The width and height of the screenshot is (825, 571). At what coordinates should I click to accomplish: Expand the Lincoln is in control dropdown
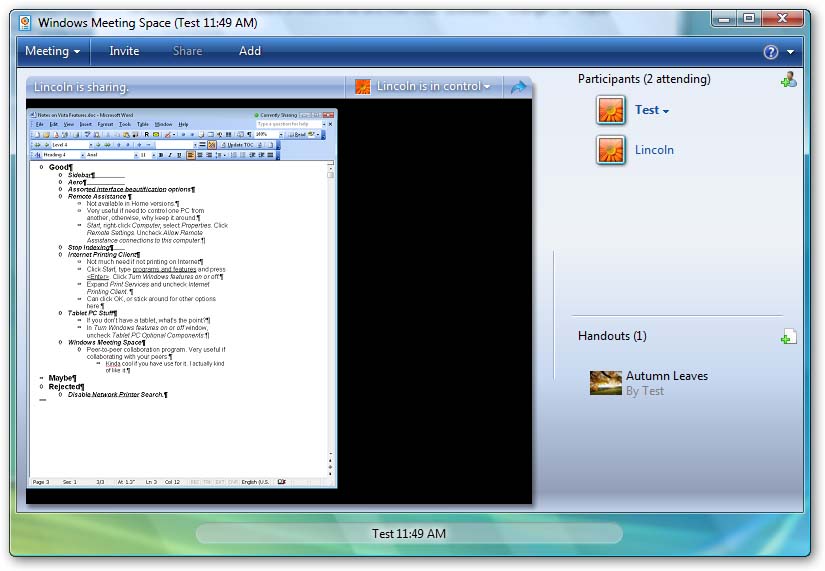point(434,87)
